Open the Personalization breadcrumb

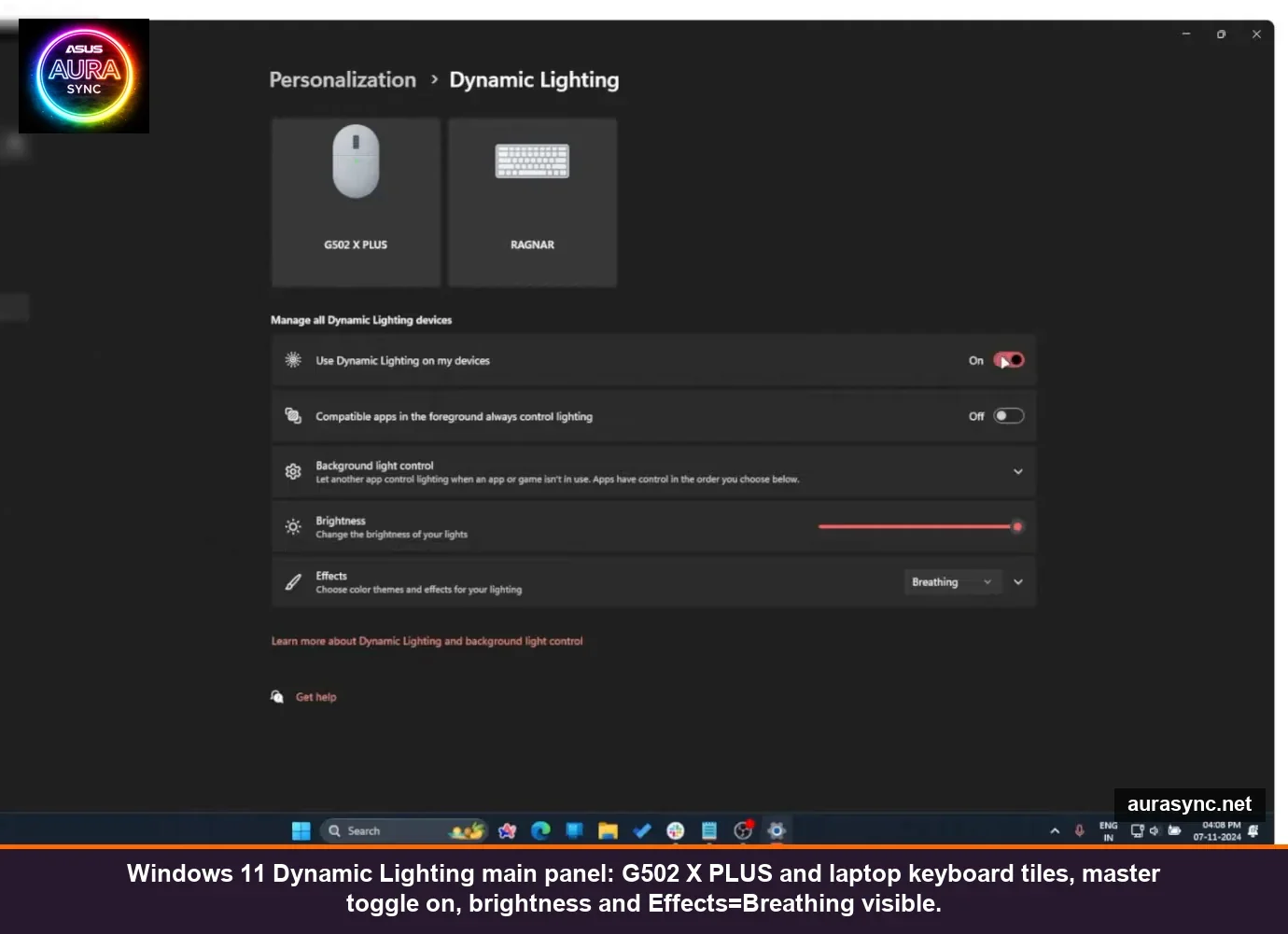pyautogui.click(x=342, y=79)
